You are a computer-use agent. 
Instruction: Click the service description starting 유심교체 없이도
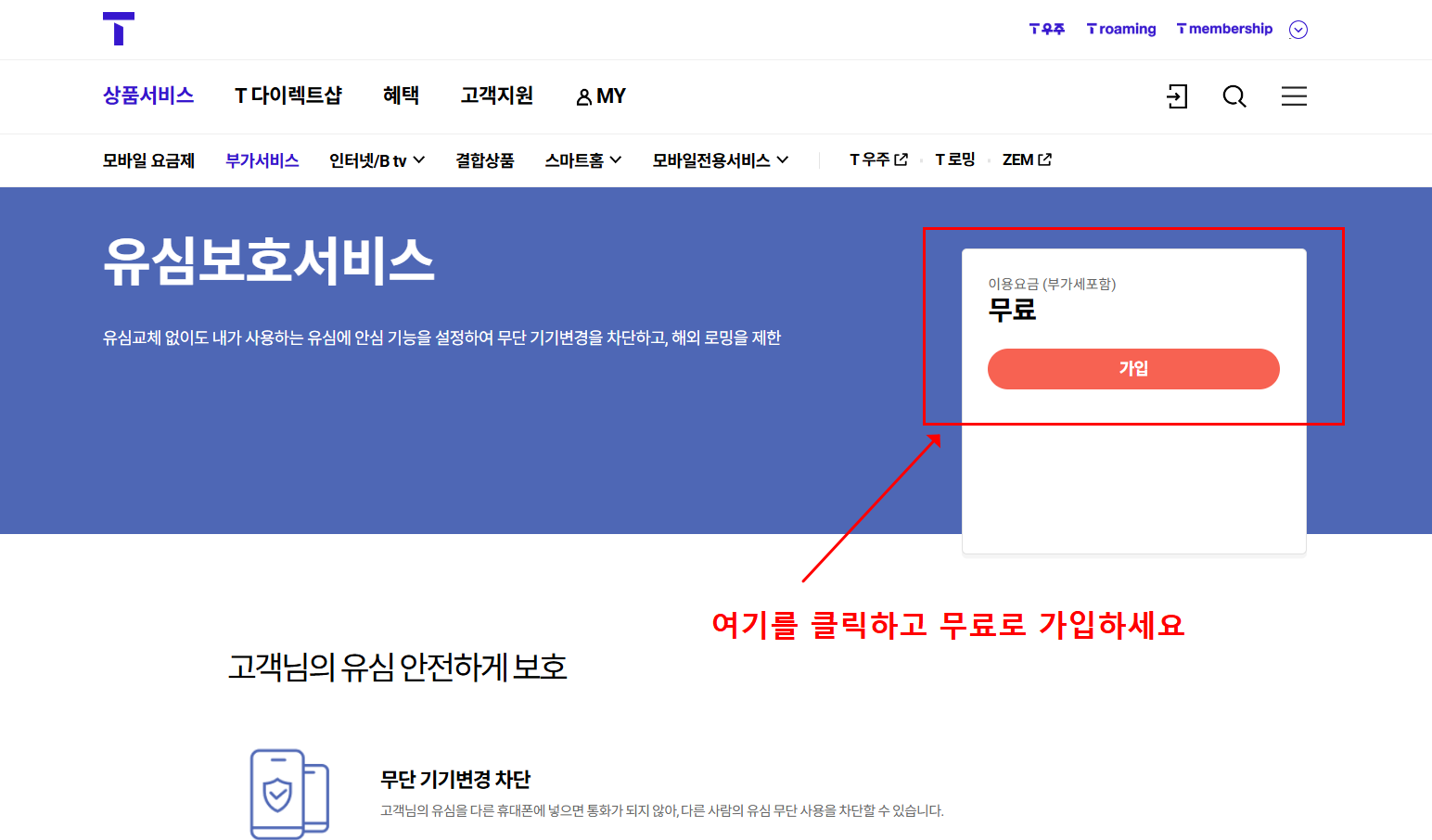[441, 337]
